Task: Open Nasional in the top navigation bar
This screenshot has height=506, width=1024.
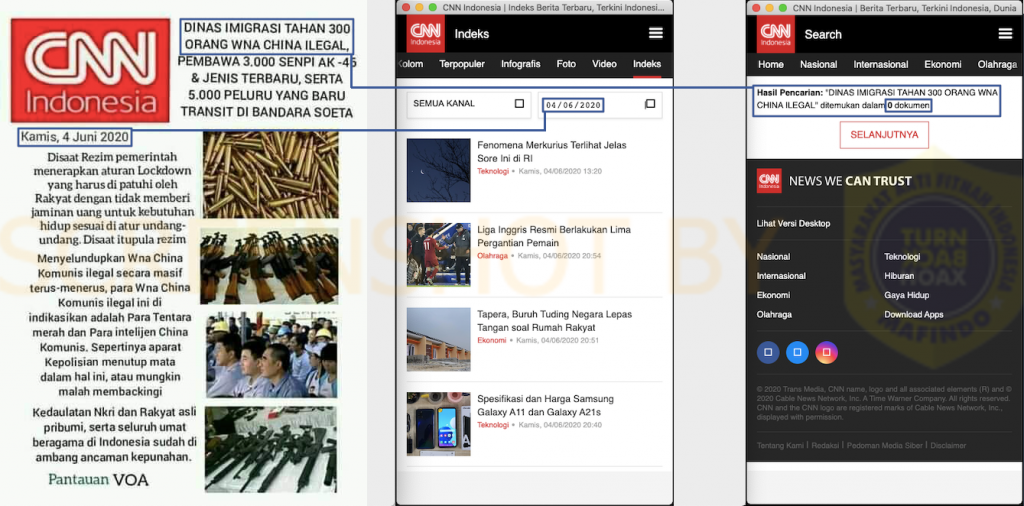Action: pyautogui.click(x=818, y=65)
